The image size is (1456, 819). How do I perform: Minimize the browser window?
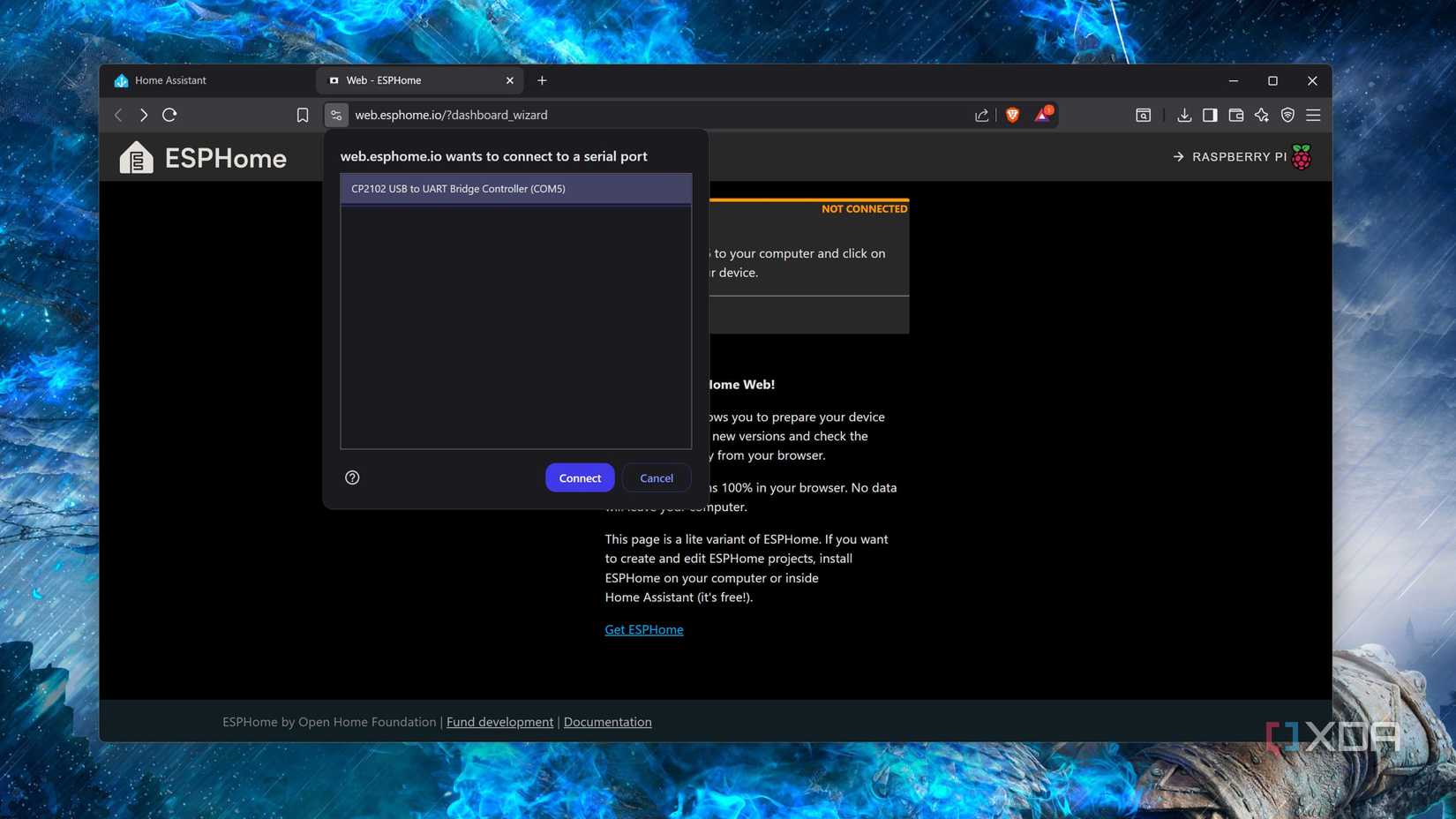coord(1234,80)
